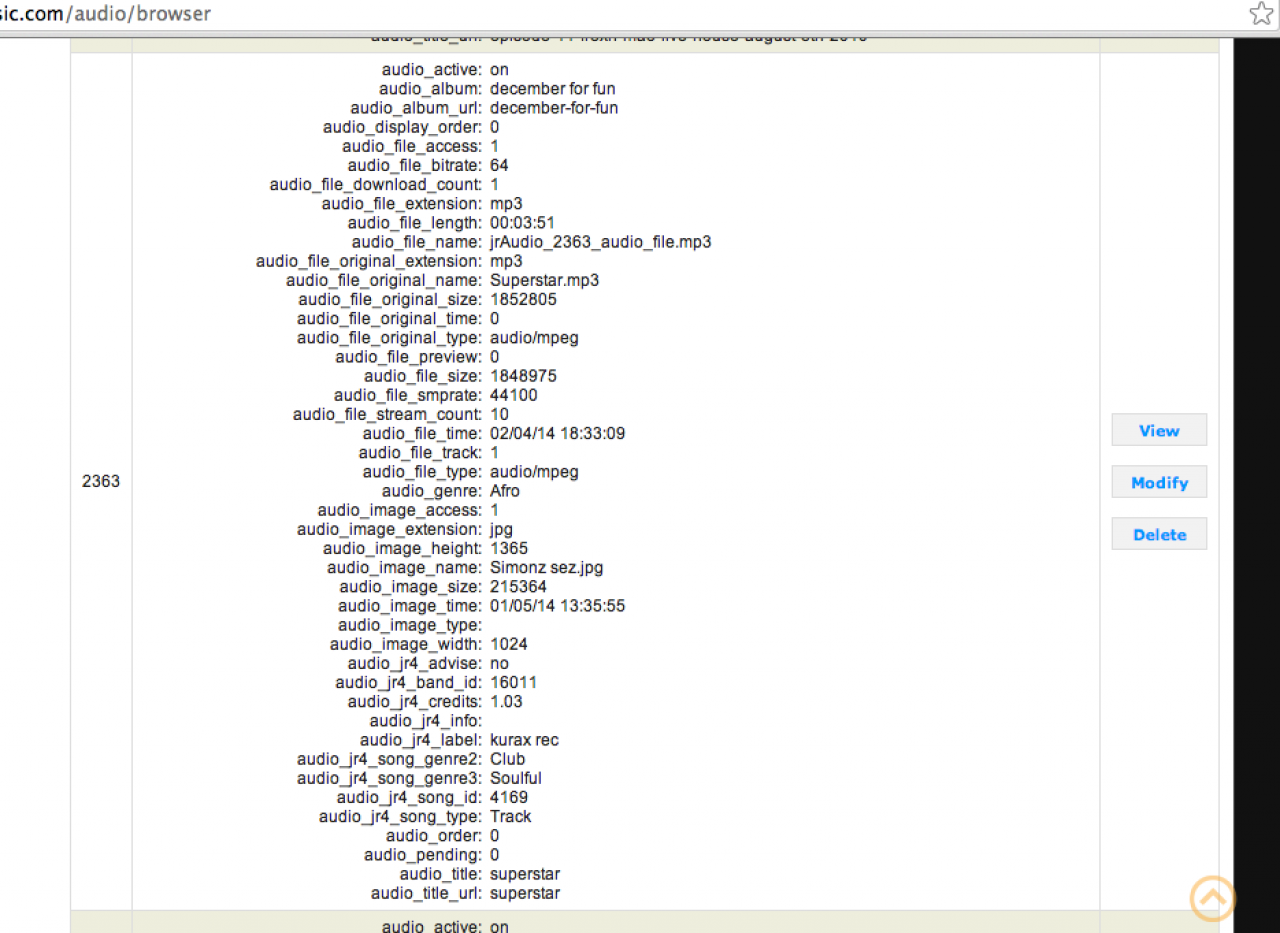The image size is (1280, 933).
Task: Click the jrAudio_2363_audio_file.mp3 file name value
Action: pos(600,242)
